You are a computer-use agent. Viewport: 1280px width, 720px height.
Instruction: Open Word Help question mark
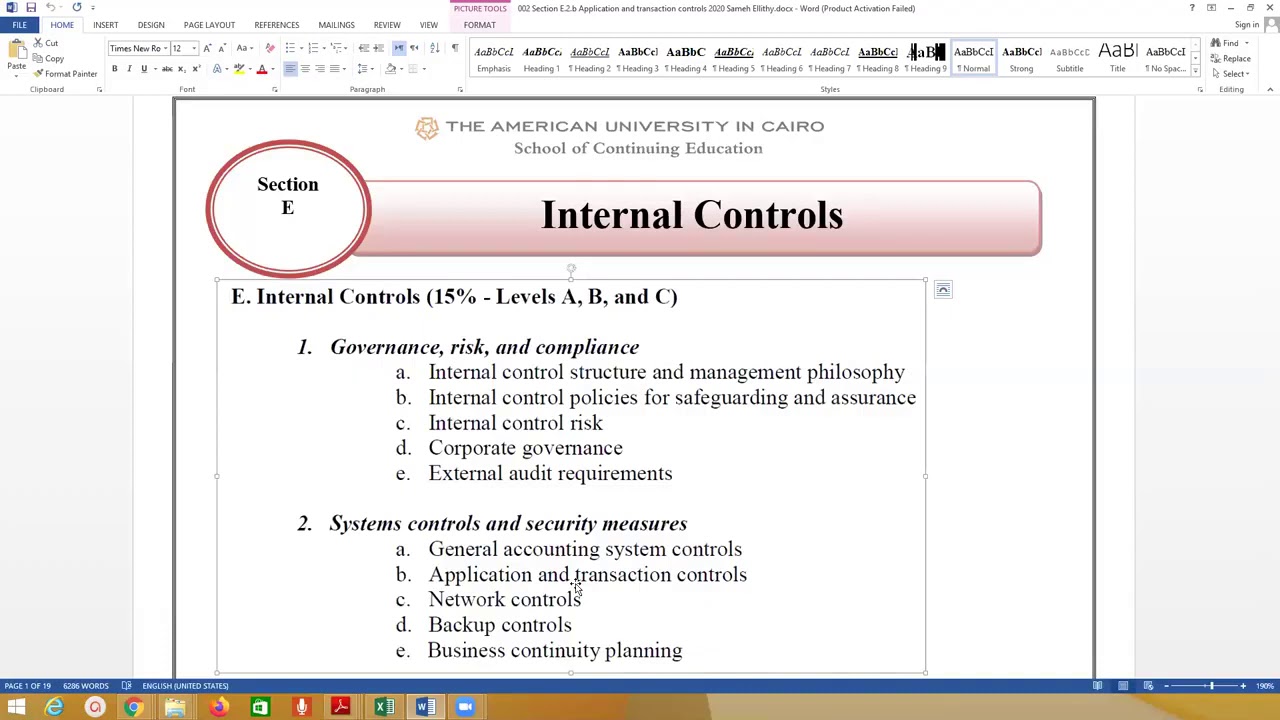1192,8
